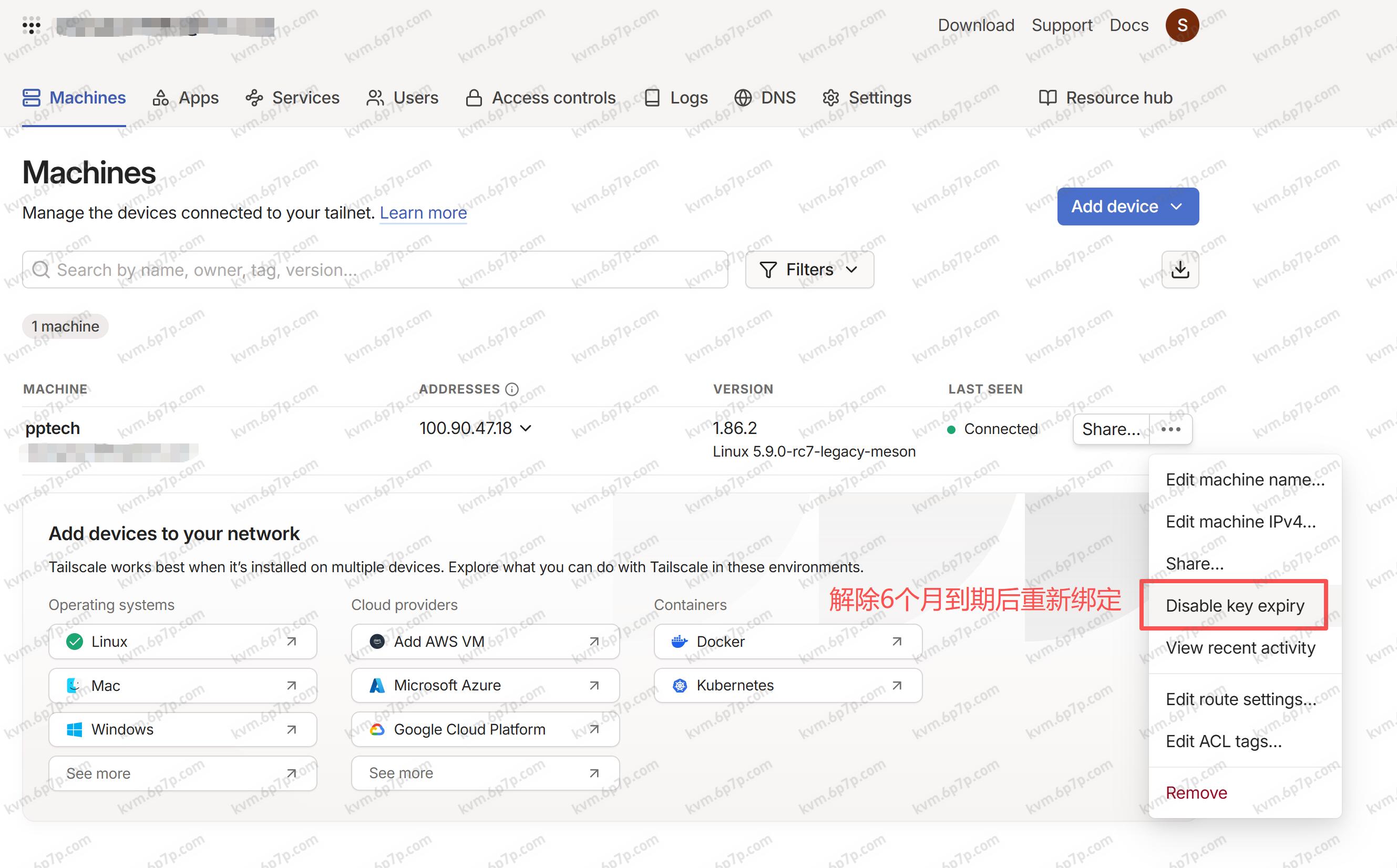The width and height of the screenshot is (1397, 868).
Task: Click the Learn more link
Action: pos(423,213)
